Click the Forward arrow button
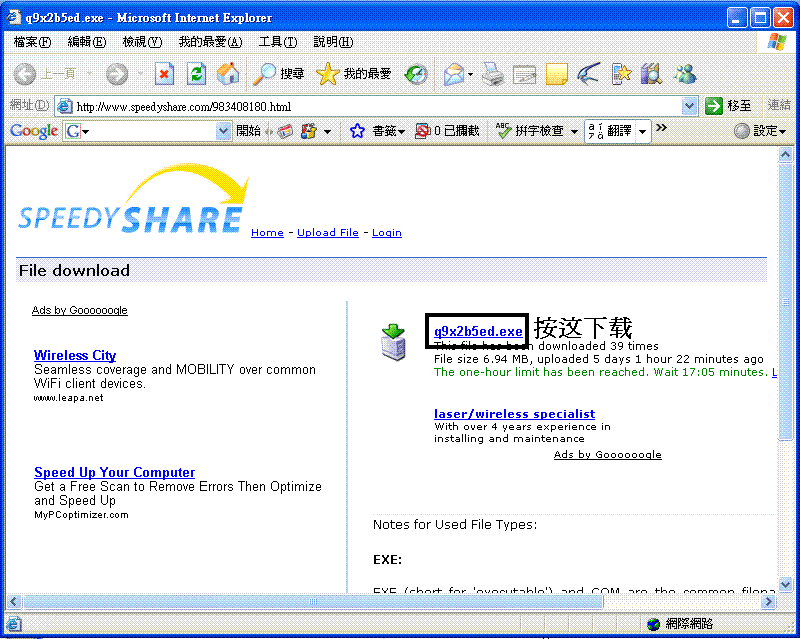 117,75
